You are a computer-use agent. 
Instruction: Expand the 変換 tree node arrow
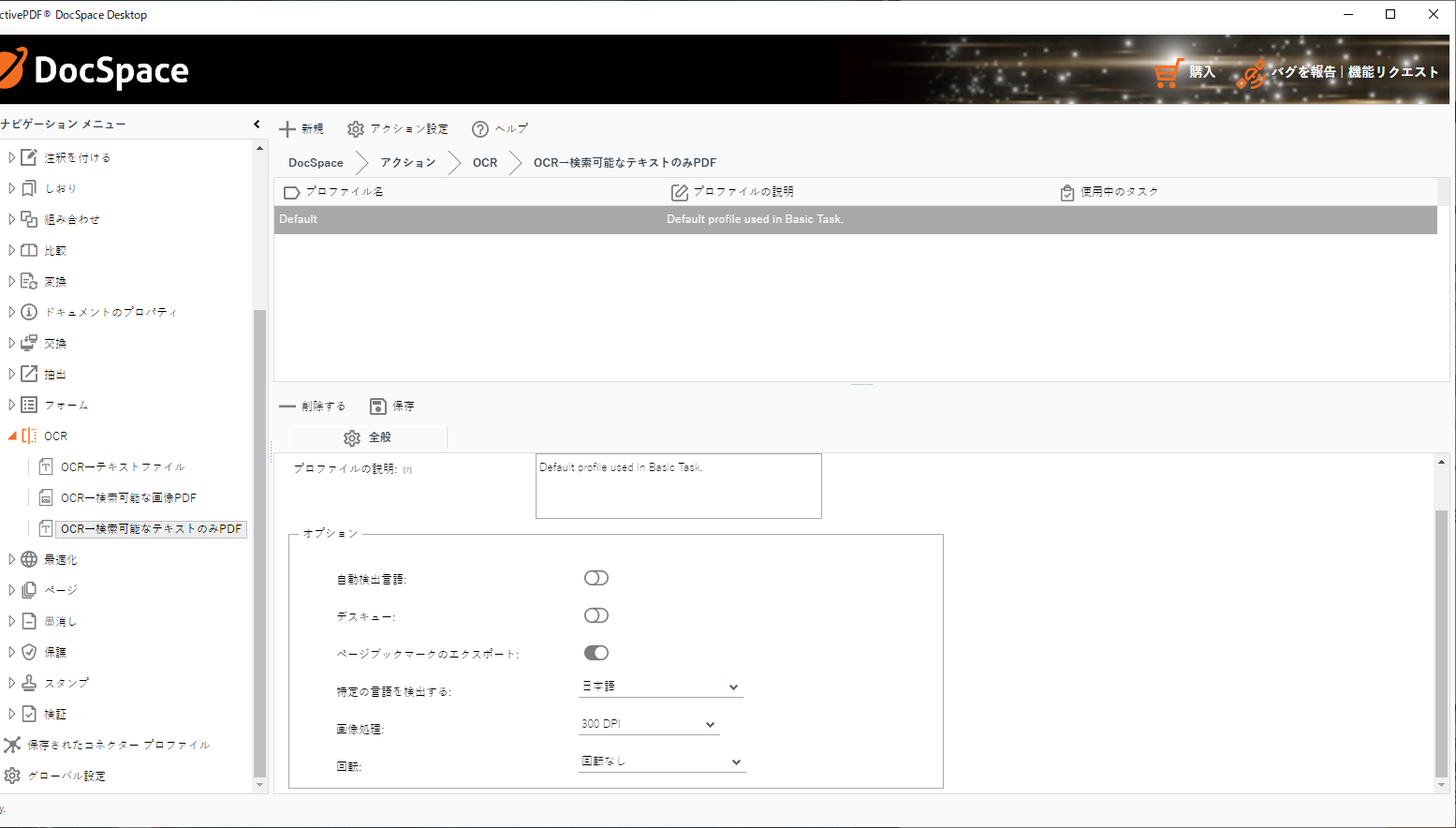pyautogui.click(x=11, y=281)
